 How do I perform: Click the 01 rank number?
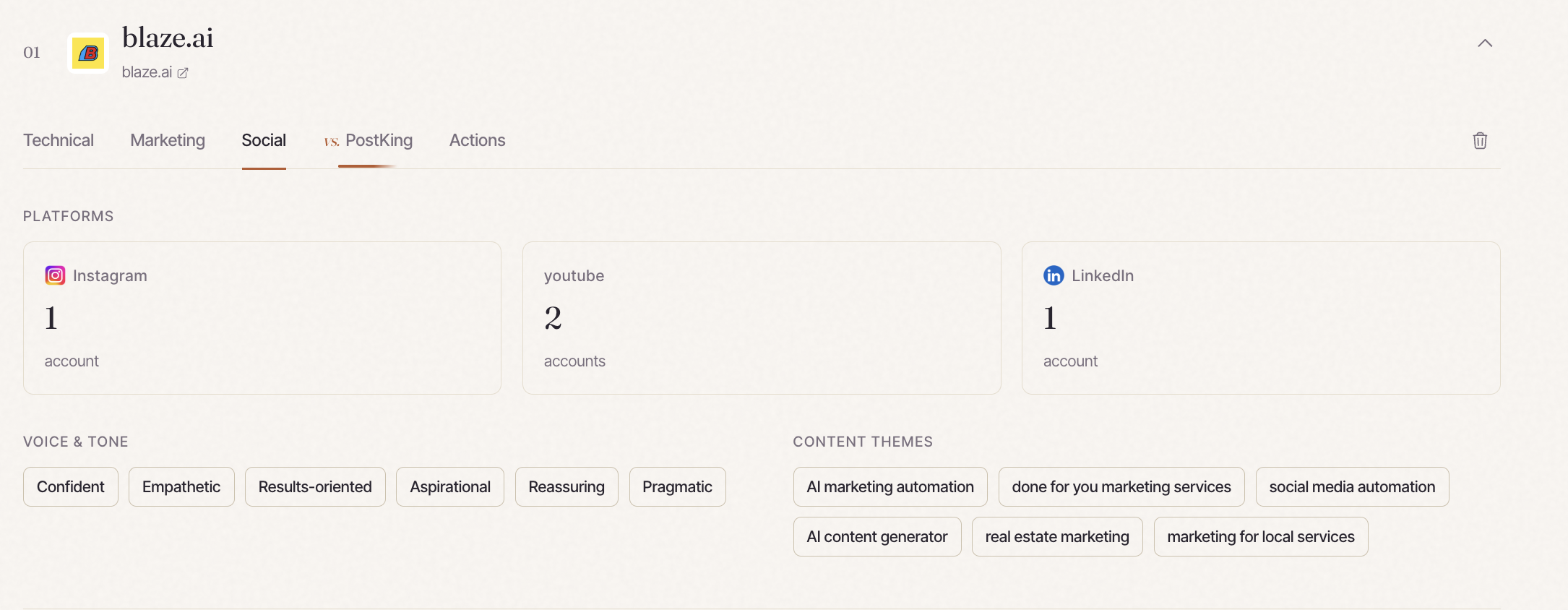[32, 53]
